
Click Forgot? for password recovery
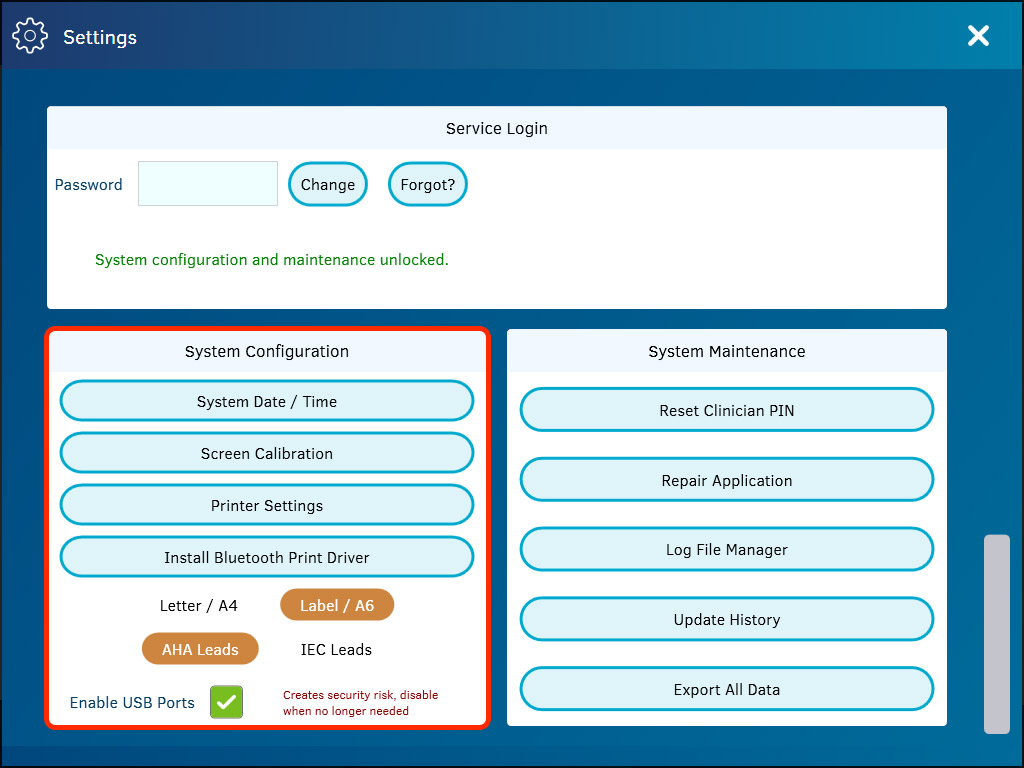click(x=427, y=184)
